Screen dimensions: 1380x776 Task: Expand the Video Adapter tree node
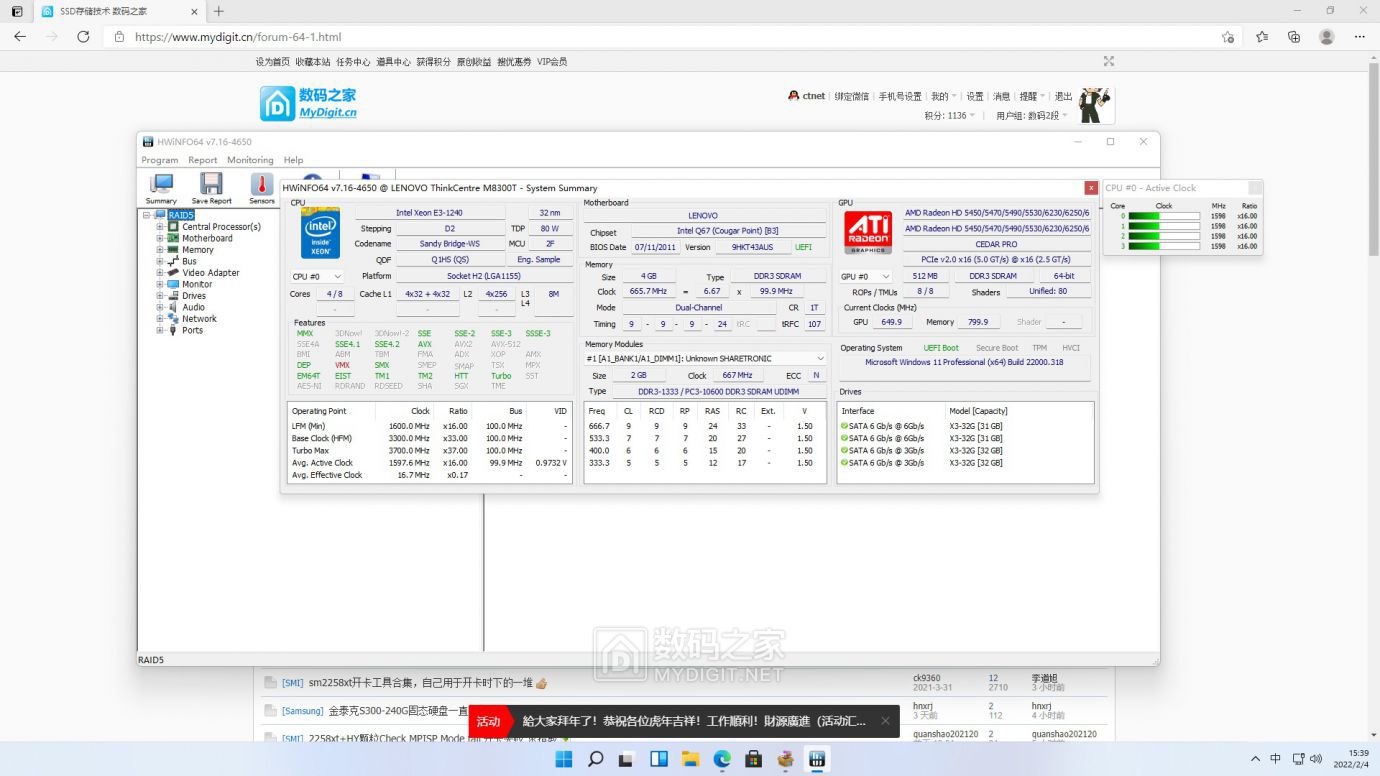pos(160,272)
